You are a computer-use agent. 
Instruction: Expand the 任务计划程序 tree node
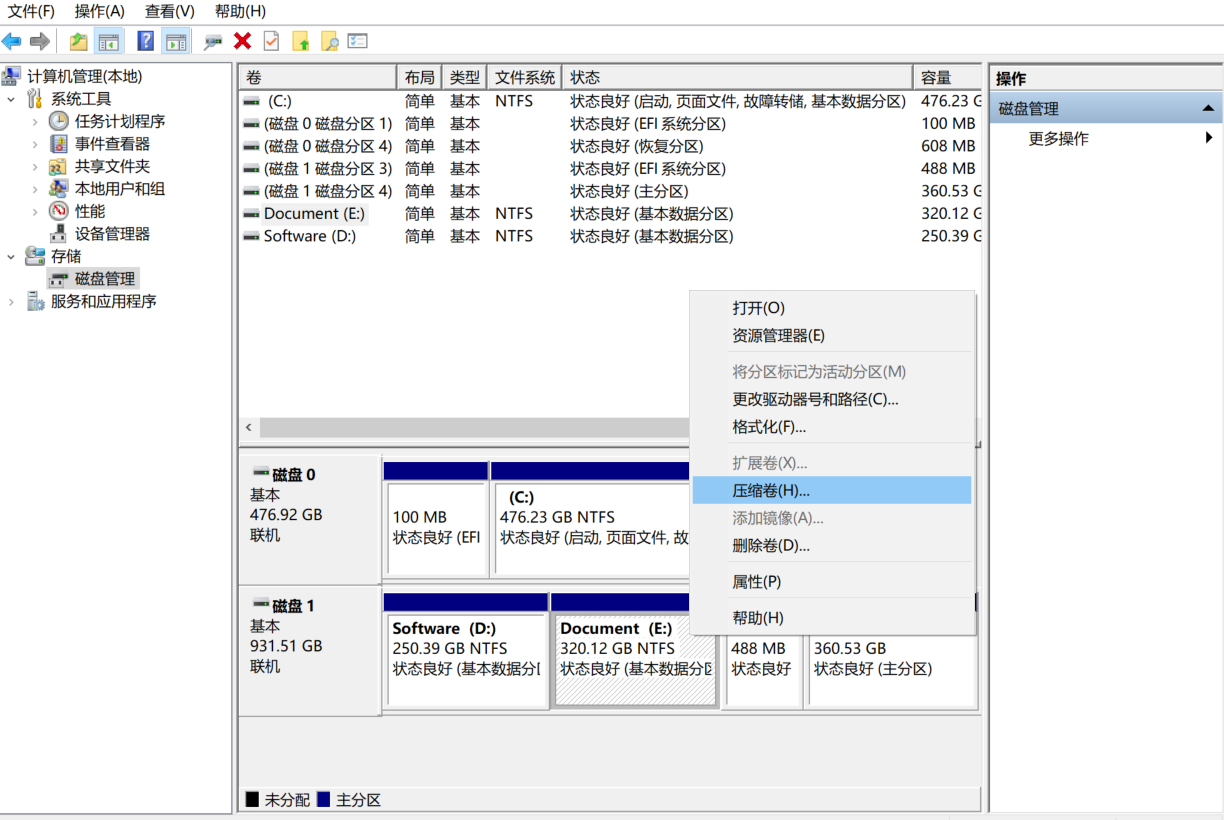click(35, 121)
